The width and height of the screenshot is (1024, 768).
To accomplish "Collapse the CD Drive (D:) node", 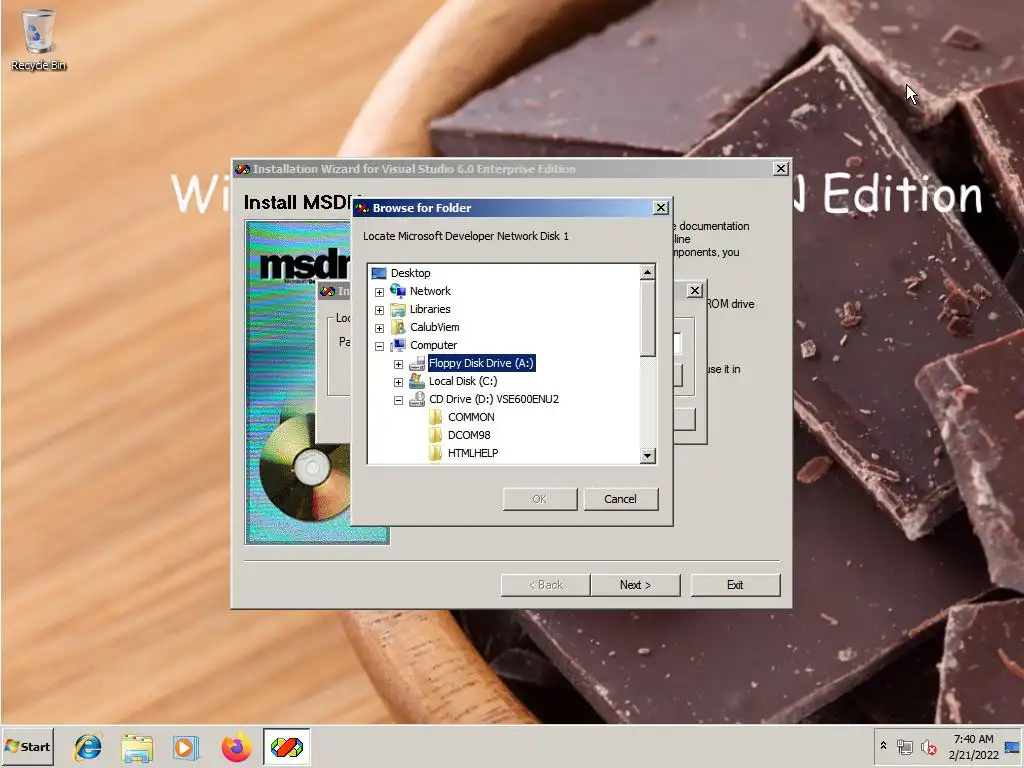I will tap(398, 400).
